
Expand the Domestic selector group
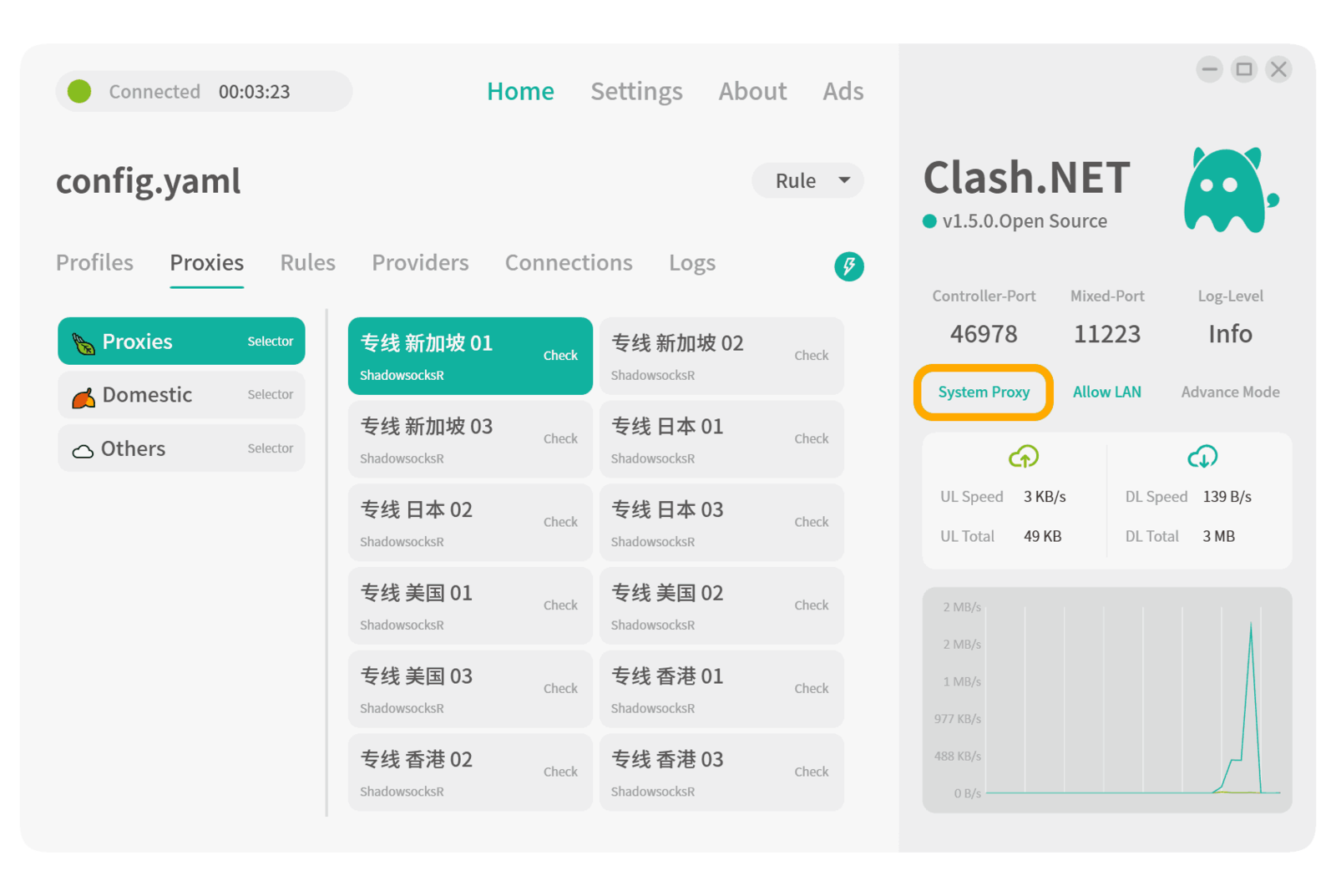pyautogui.click(x=181, y=395)
